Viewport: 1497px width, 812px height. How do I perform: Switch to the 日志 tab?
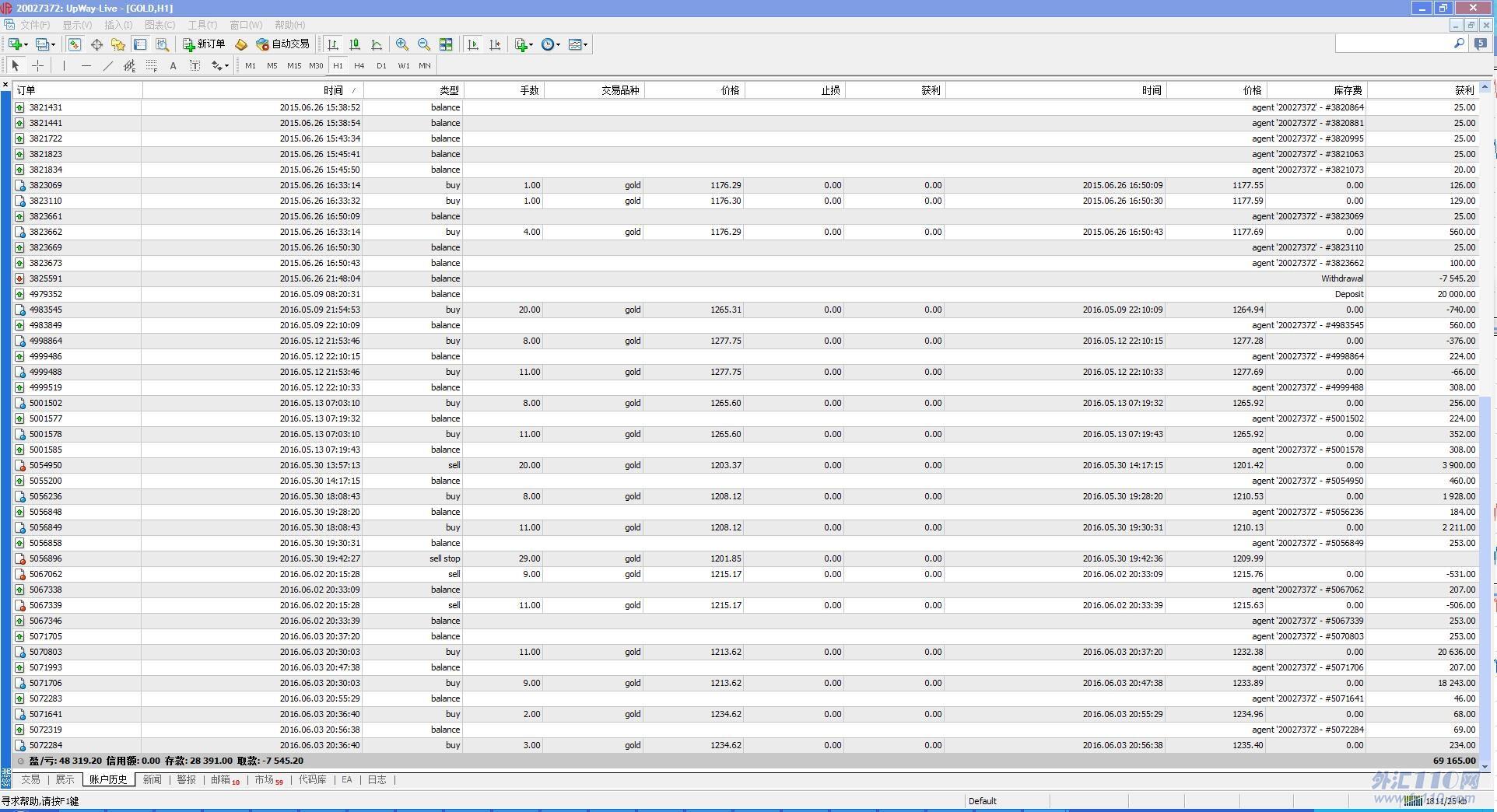pos(377,779)
